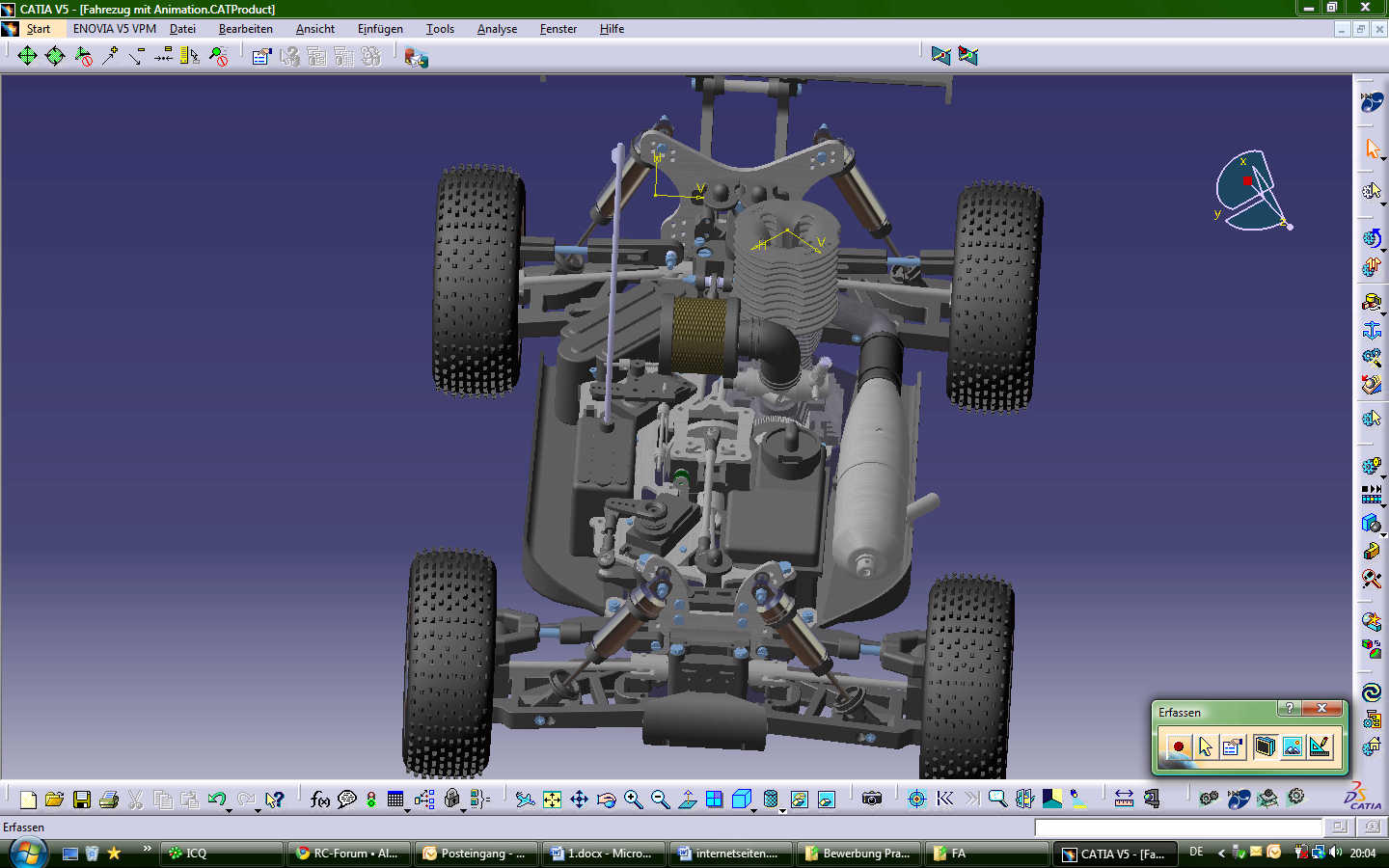
Task: Click the help question mark in Erfassen
Action: 1290,709
